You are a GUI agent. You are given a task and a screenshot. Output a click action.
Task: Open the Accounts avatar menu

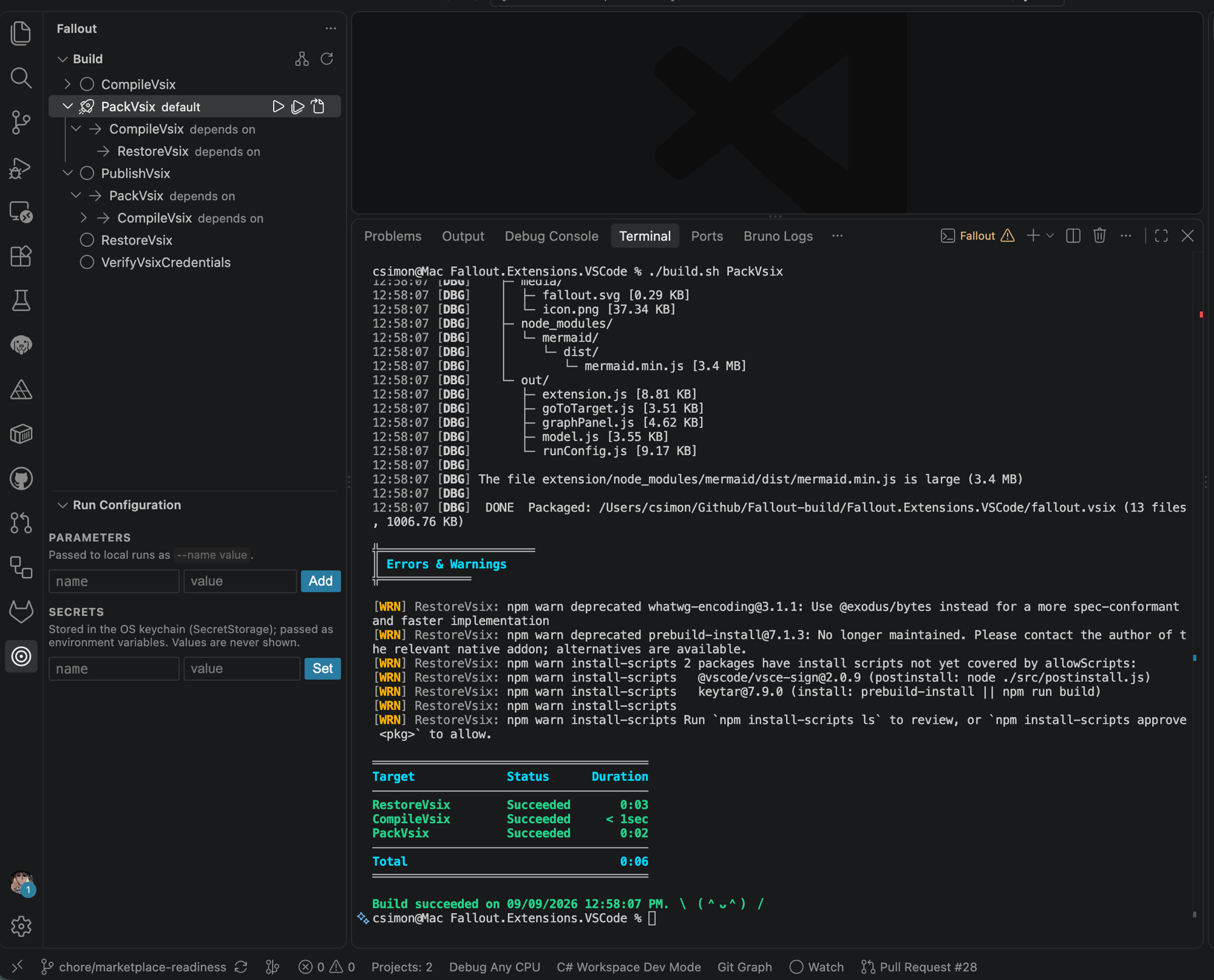coord(22,883)
